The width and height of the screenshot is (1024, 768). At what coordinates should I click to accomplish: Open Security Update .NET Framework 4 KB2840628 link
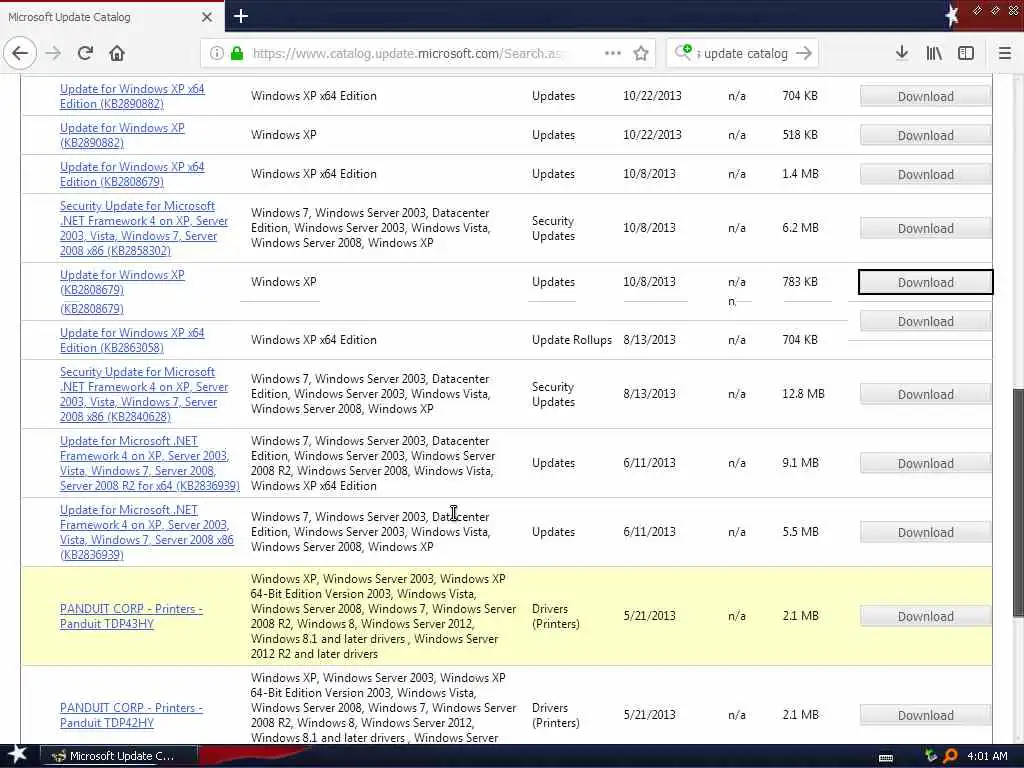(144, 394)
